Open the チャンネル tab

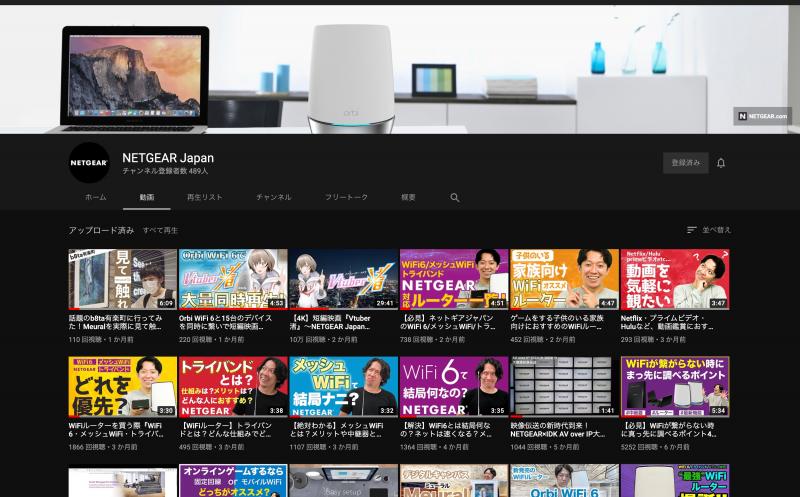[x=273, y=197]
